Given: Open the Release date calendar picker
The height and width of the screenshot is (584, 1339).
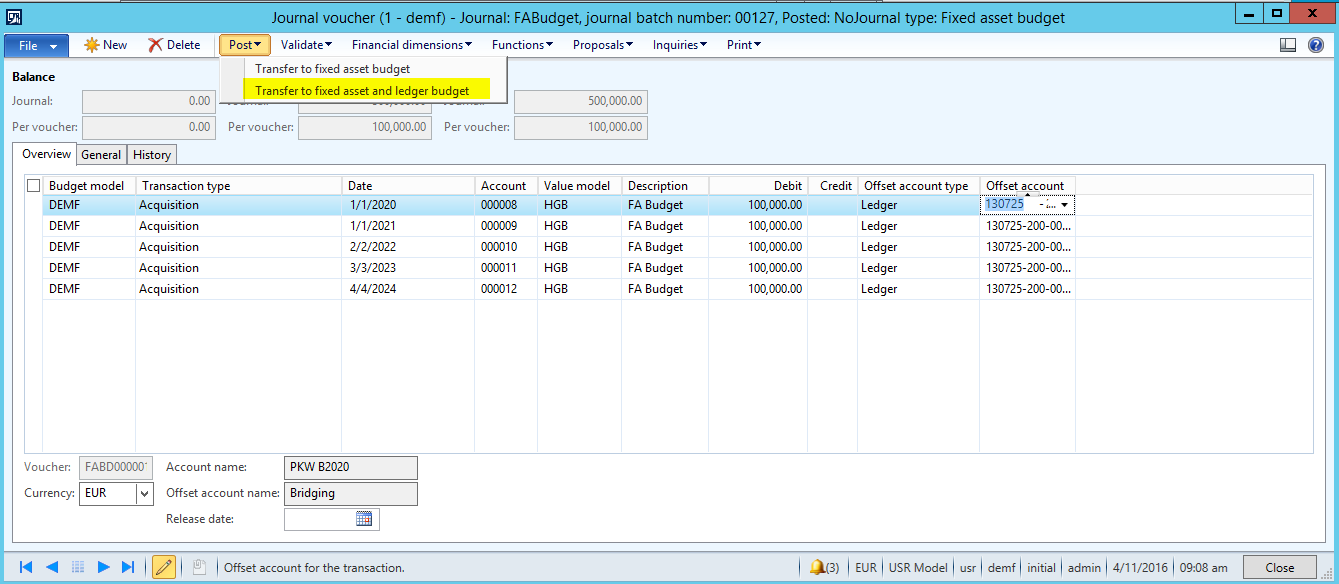Looking at the screenshot, I should [x=364, y=519].
